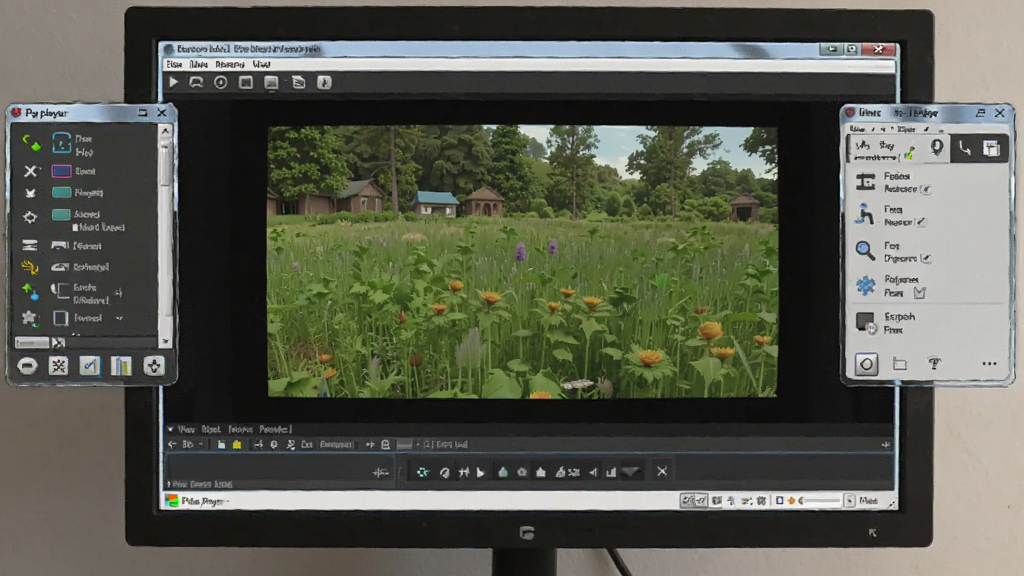This screenshot has height=576, width=1024.
Task: Click the circular record icon in top toolbar
Action: tap(221, 82)
